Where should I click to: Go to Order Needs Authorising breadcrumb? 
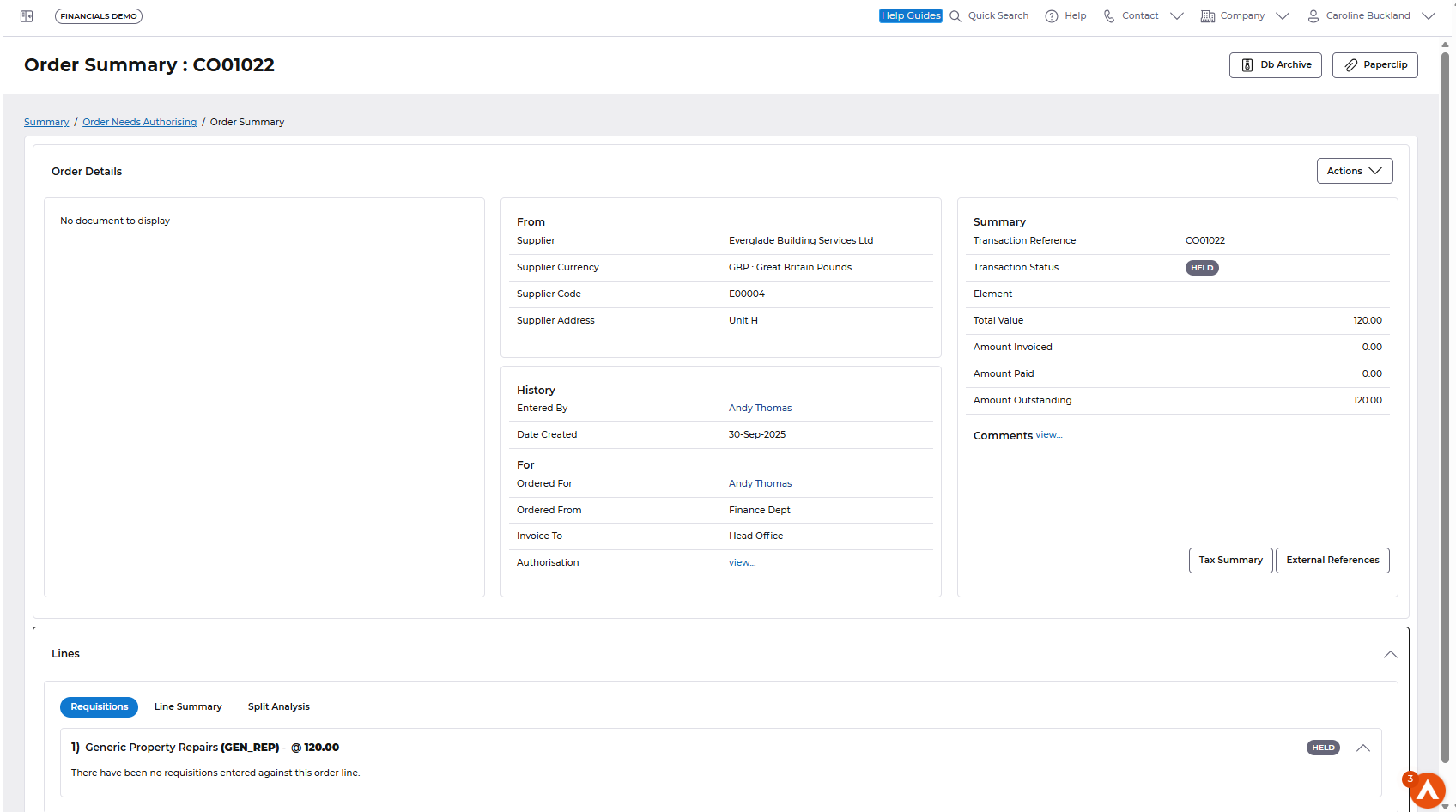coord(139,123)
